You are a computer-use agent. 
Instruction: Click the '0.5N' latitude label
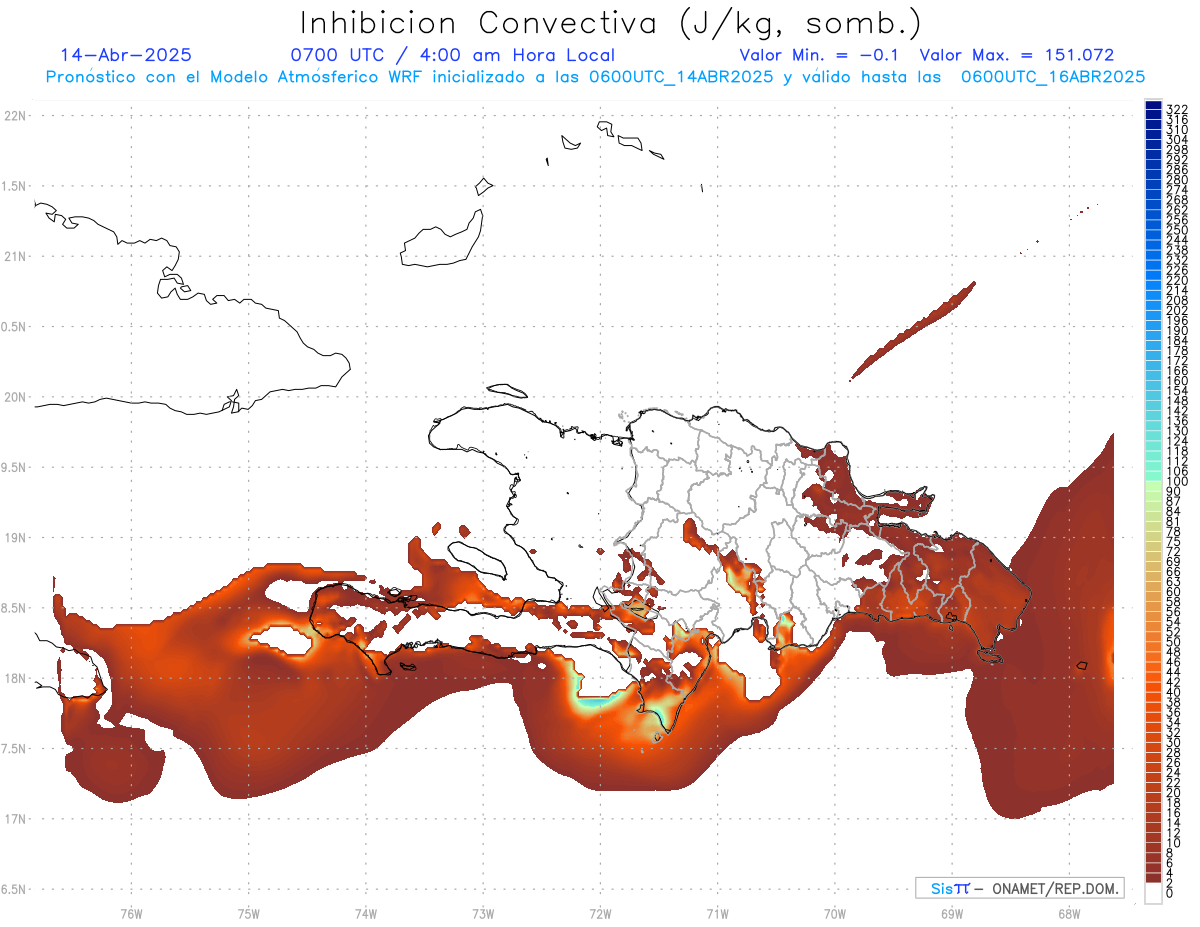click(x=15, y=327)
